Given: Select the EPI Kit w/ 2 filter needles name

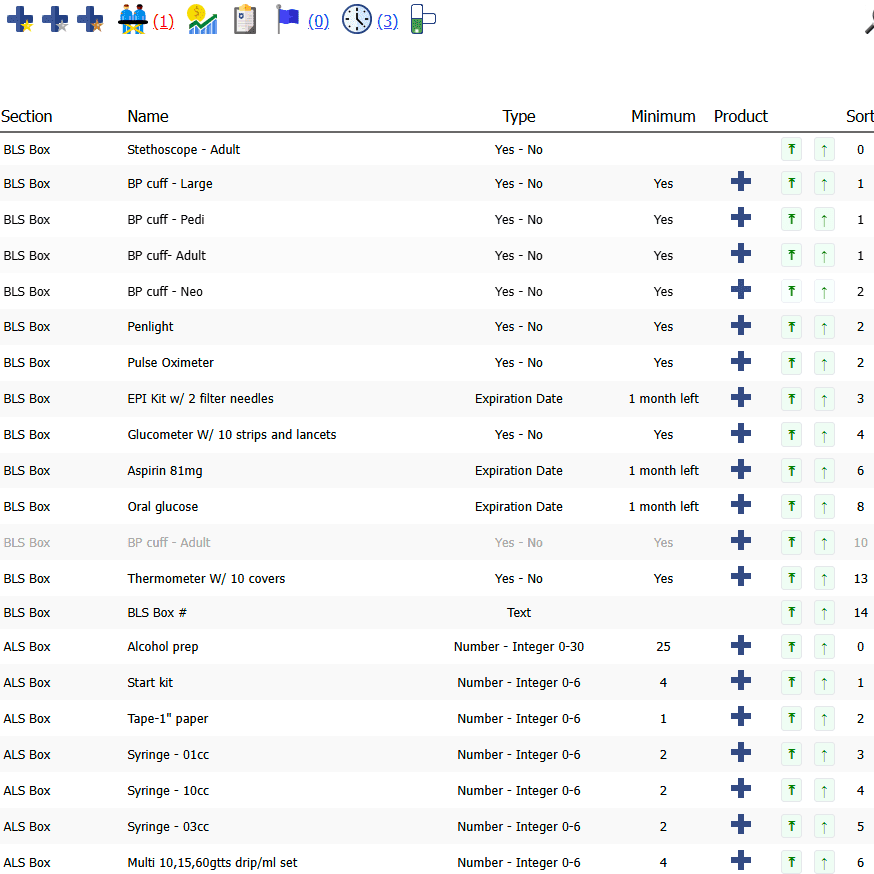Looking at the screenshot, I should (200, 399).
